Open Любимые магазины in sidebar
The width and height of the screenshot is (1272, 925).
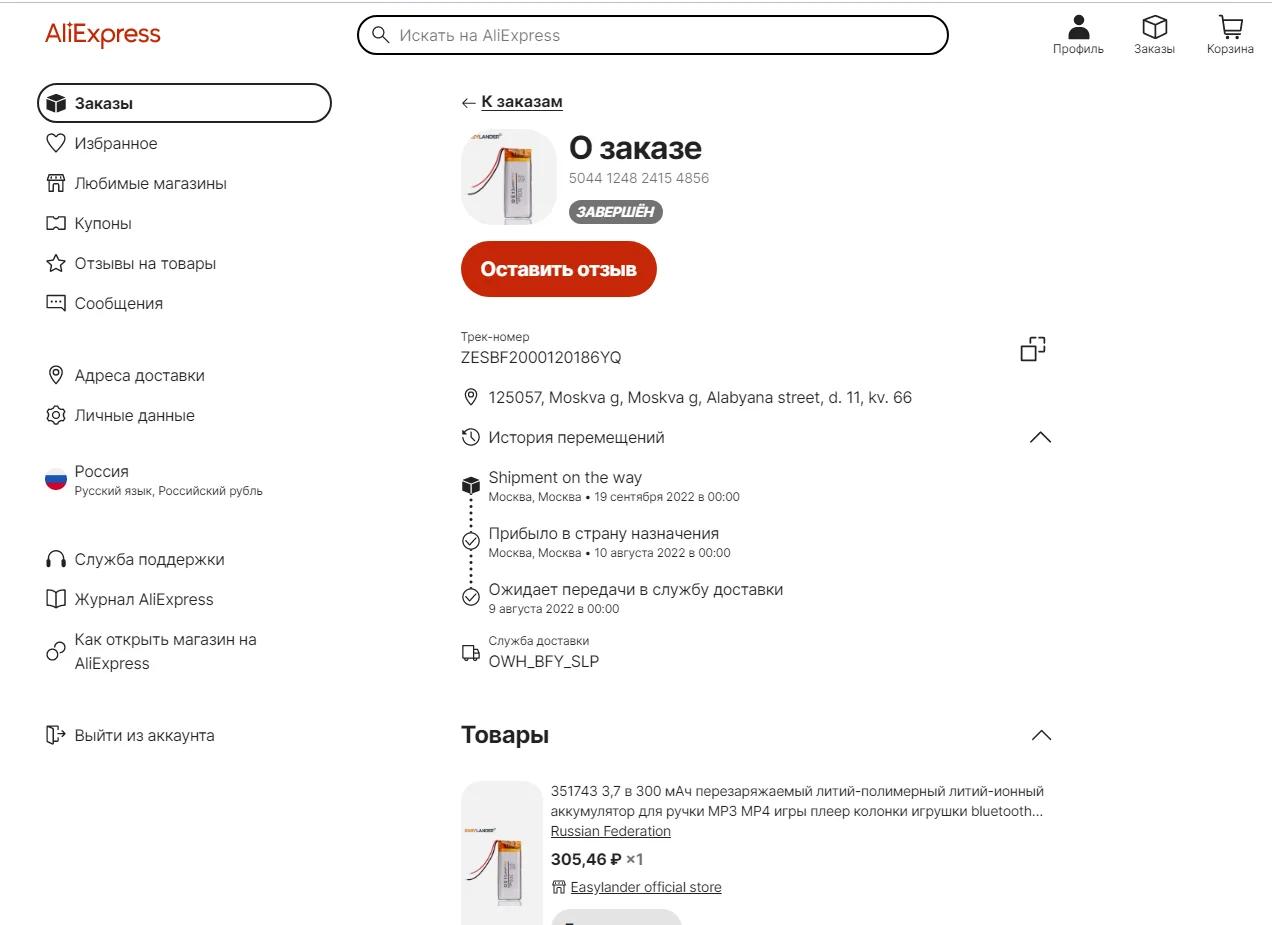pyautogui.click(x=137, y=184)
